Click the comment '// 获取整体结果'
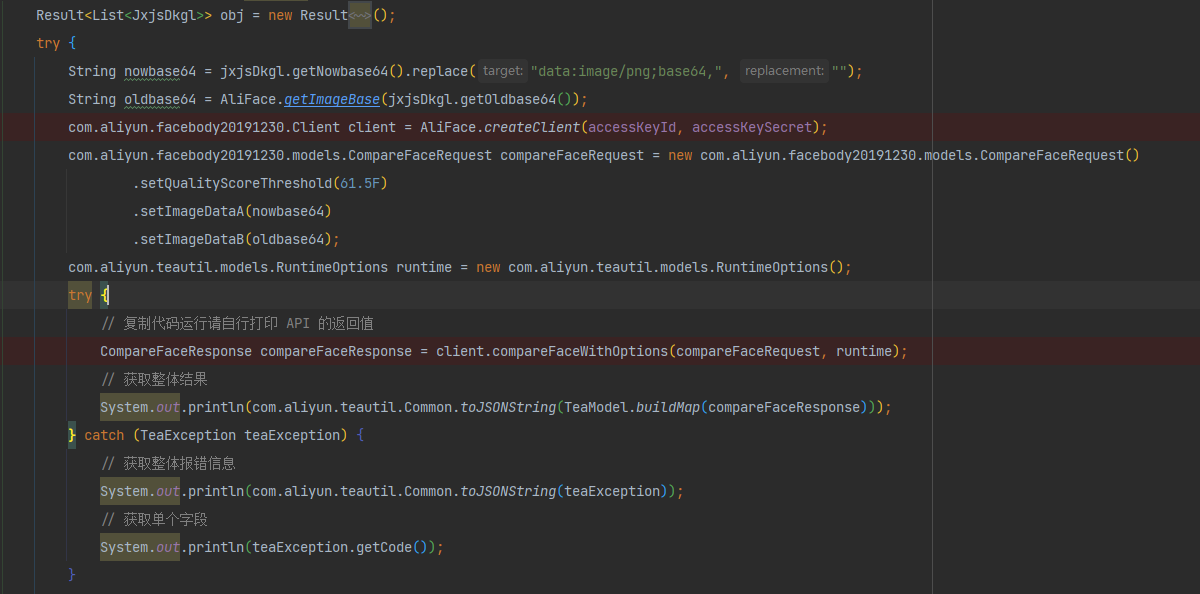 pyautogui.click(x=154, y=379)
